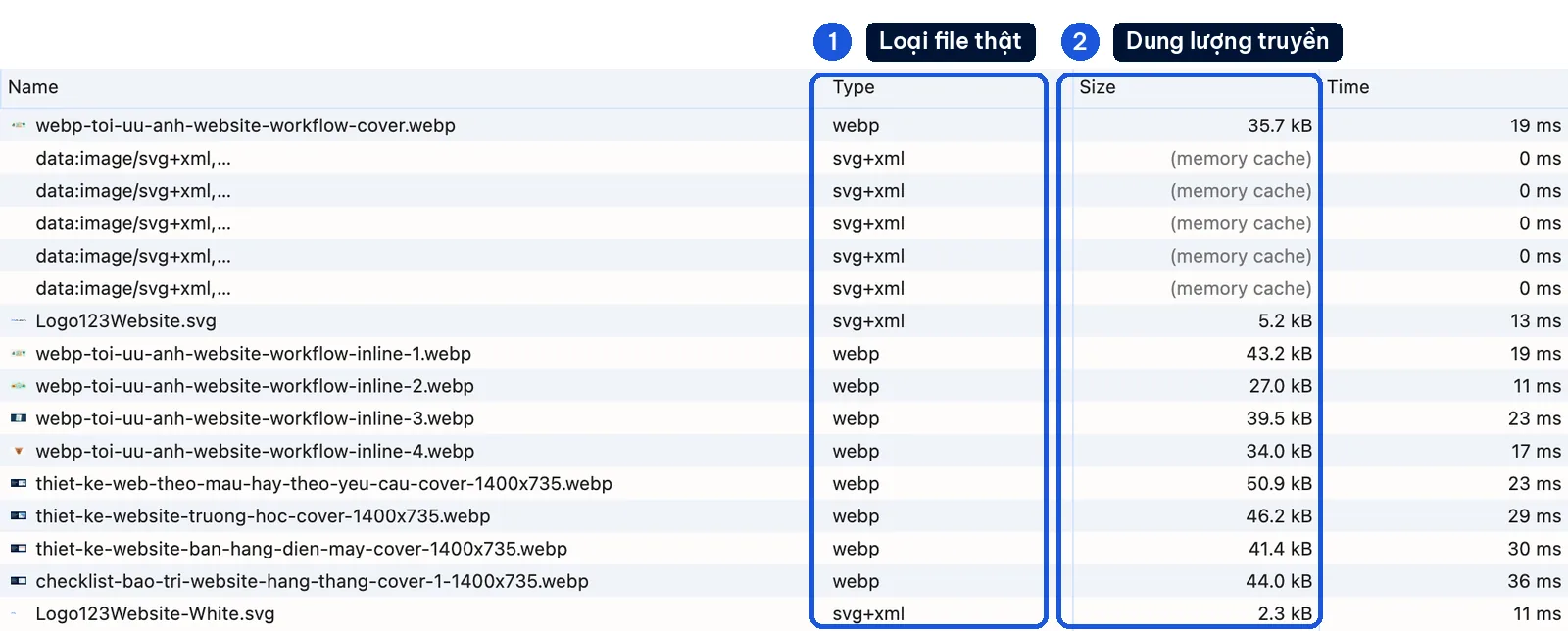Click the thumbnail icon of workflow-inline-3.webp

pos(19,418)
